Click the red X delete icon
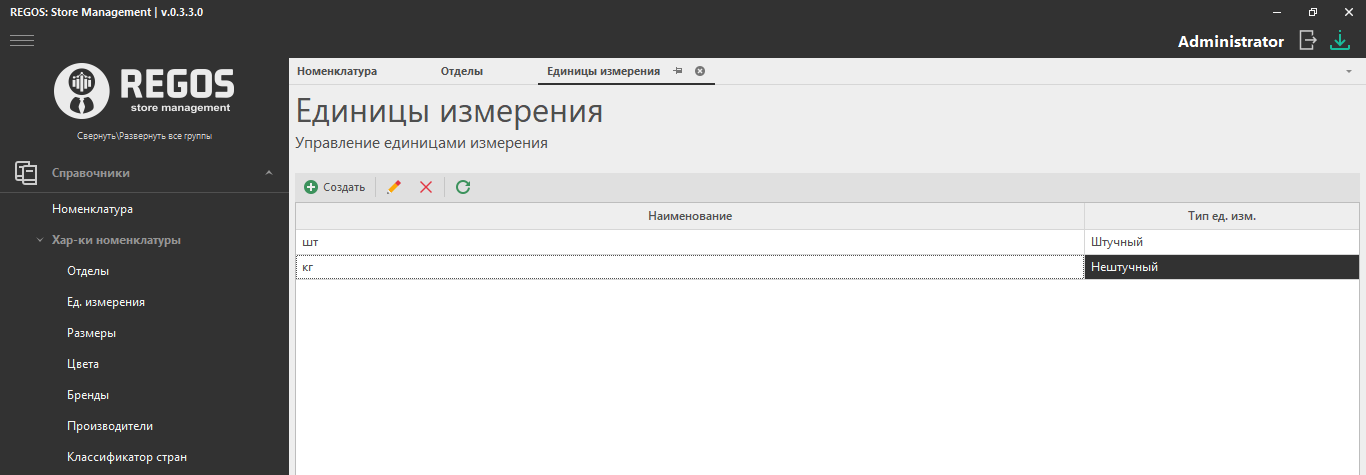Screen dimensions: 1366x475 point(426,187)
